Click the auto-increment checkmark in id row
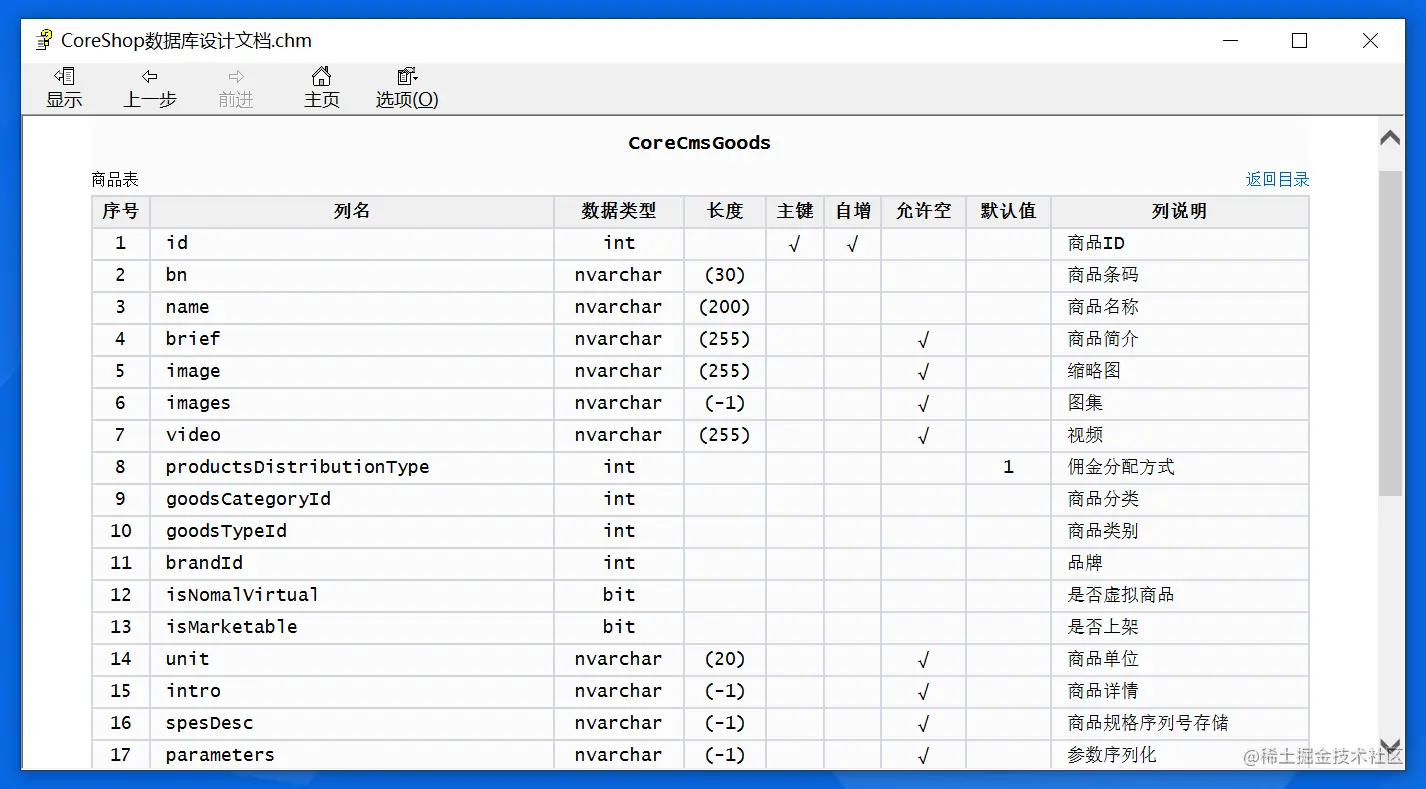Image resolution: width=1426 pixels, height=789 pixels. click(853, 243)
